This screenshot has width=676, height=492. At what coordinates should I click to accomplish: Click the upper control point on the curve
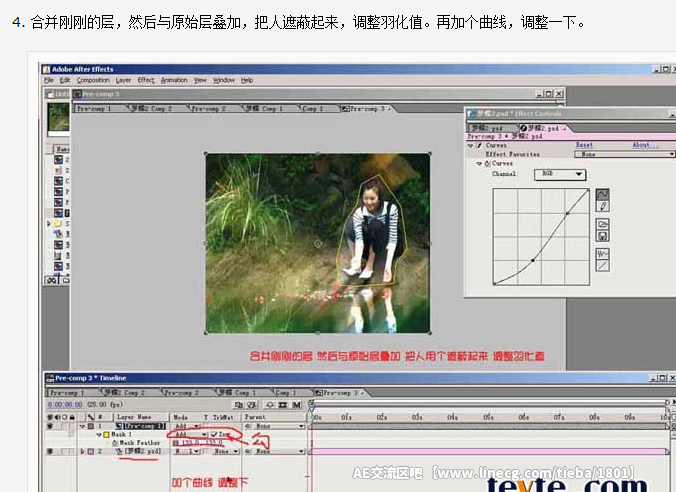click(x=567, y=213)
